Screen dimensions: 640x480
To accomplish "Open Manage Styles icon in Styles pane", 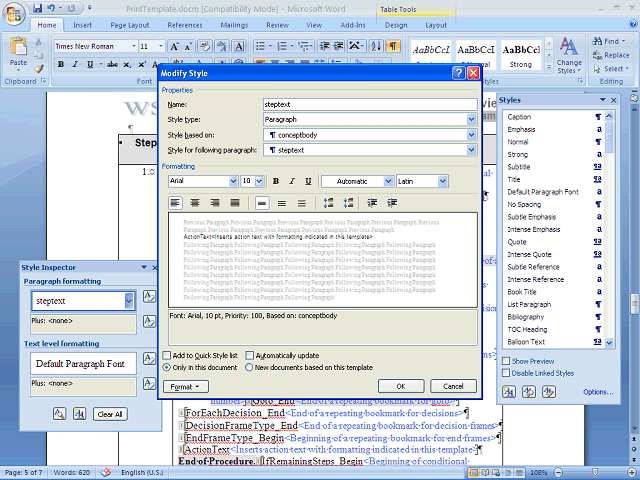I will (x=549, y=392).
